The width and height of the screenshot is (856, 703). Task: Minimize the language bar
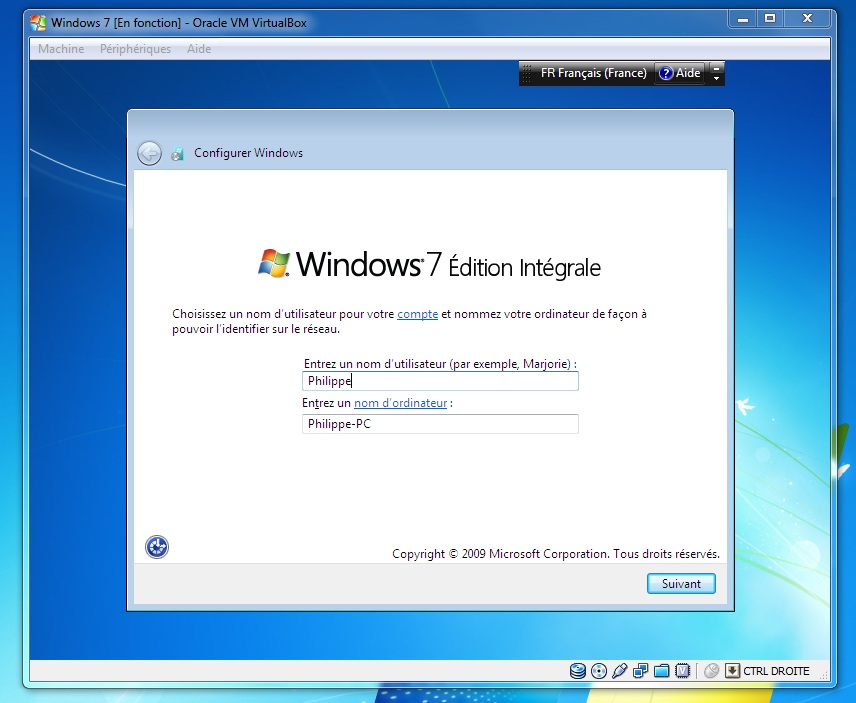pos(716,67)
